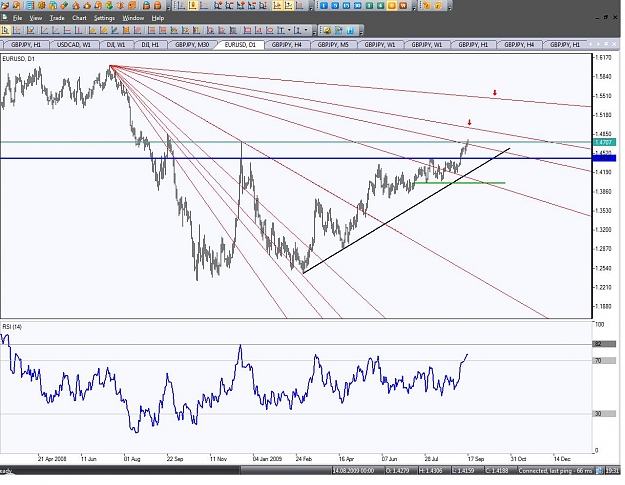
Task: Choose the triangle shape drawing tool
Action: (258, 30)
